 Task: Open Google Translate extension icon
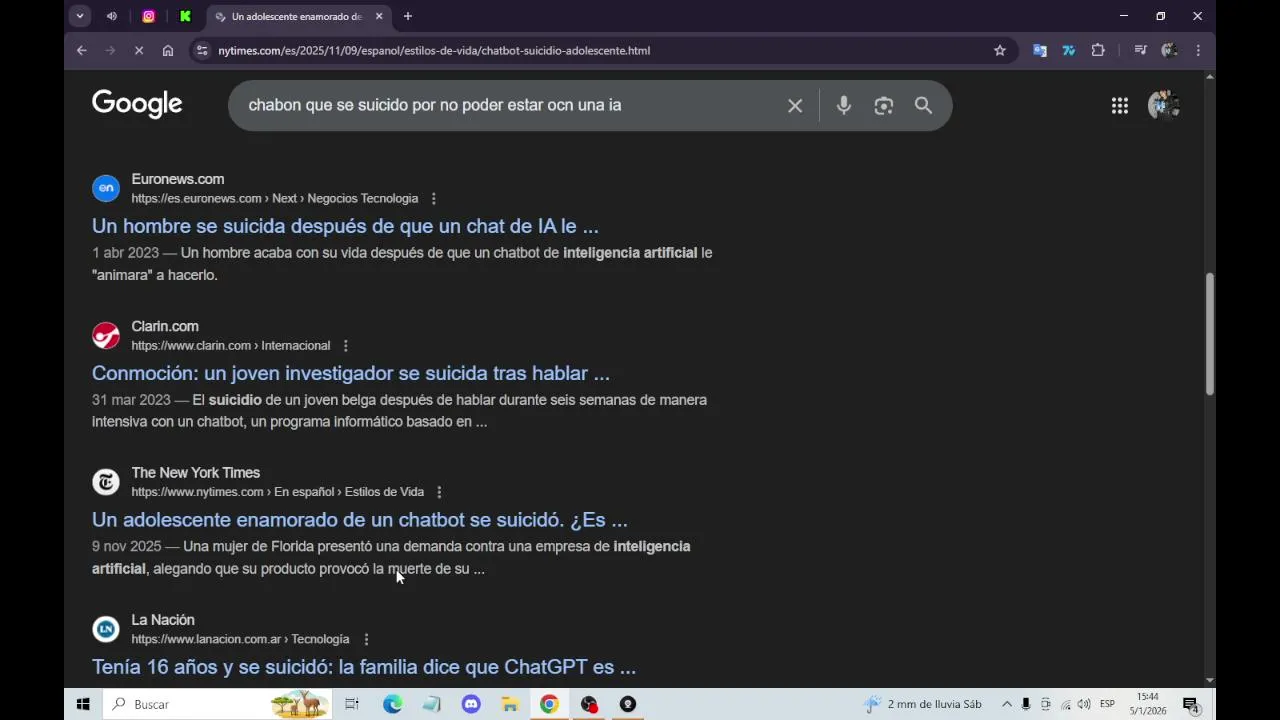tap(1040, 50)
